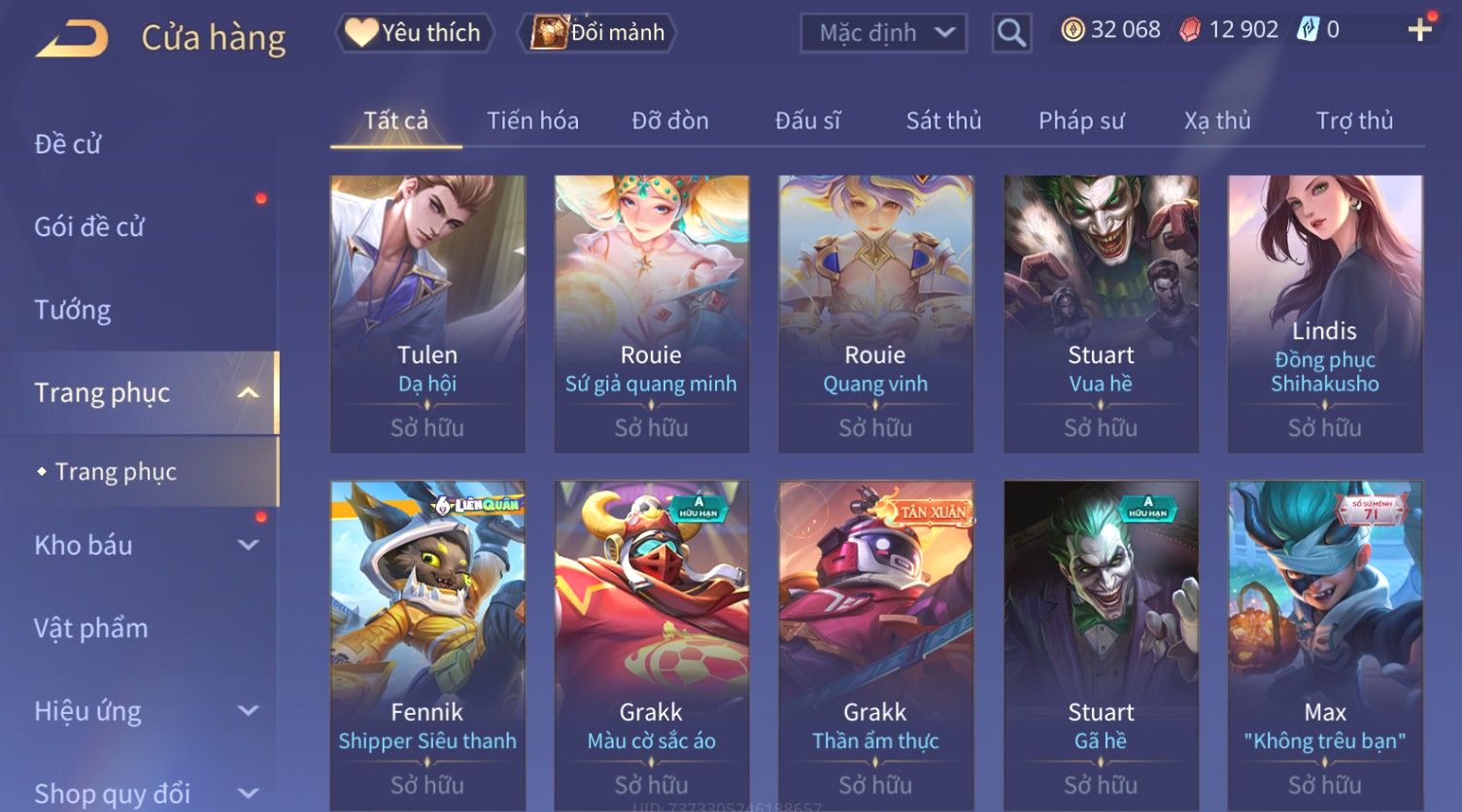Open Đổi mảnh fragment exchange
This screenshot has width=1462, height=812.
[598, 33]
